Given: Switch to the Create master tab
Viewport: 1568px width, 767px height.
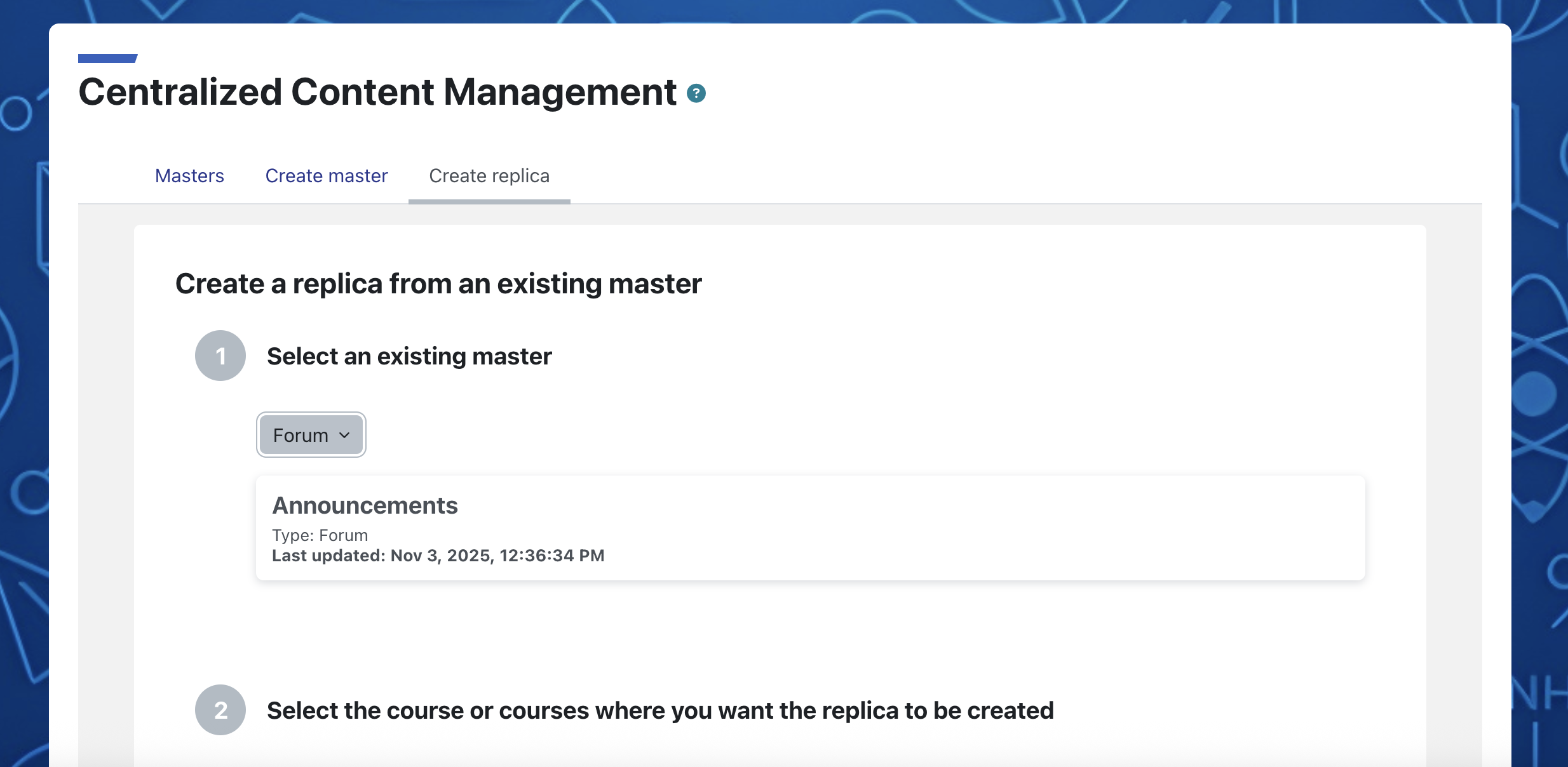Looking at the screenshot, I should tap(327, 176).
